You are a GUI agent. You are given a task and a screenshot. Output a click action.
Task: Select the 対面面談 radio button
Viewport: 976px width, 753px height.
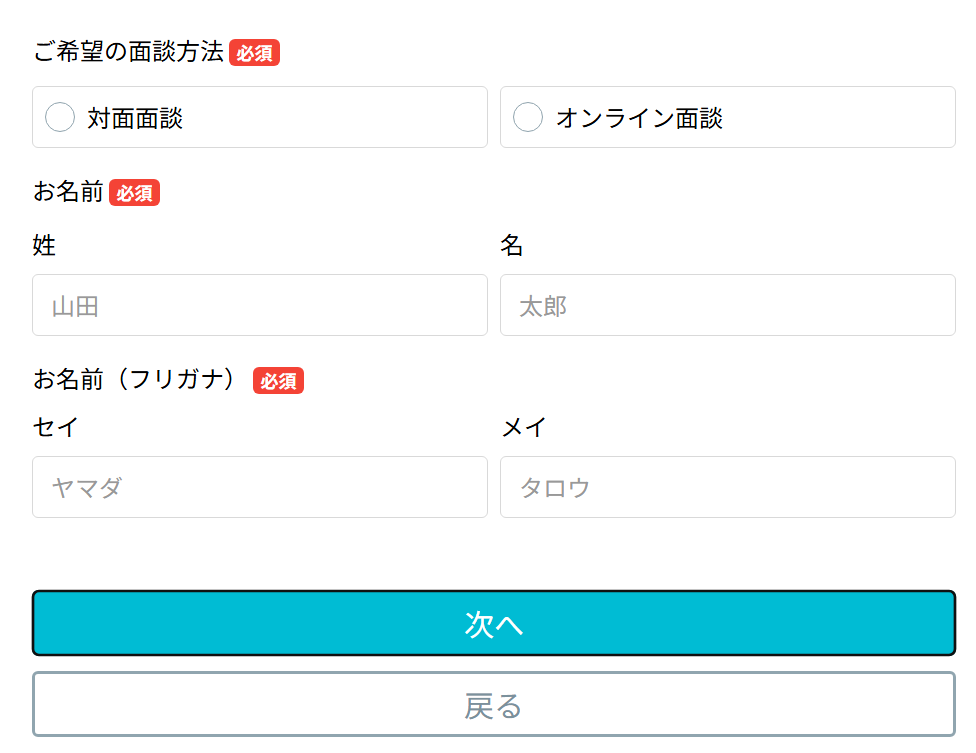coord(60,118)
